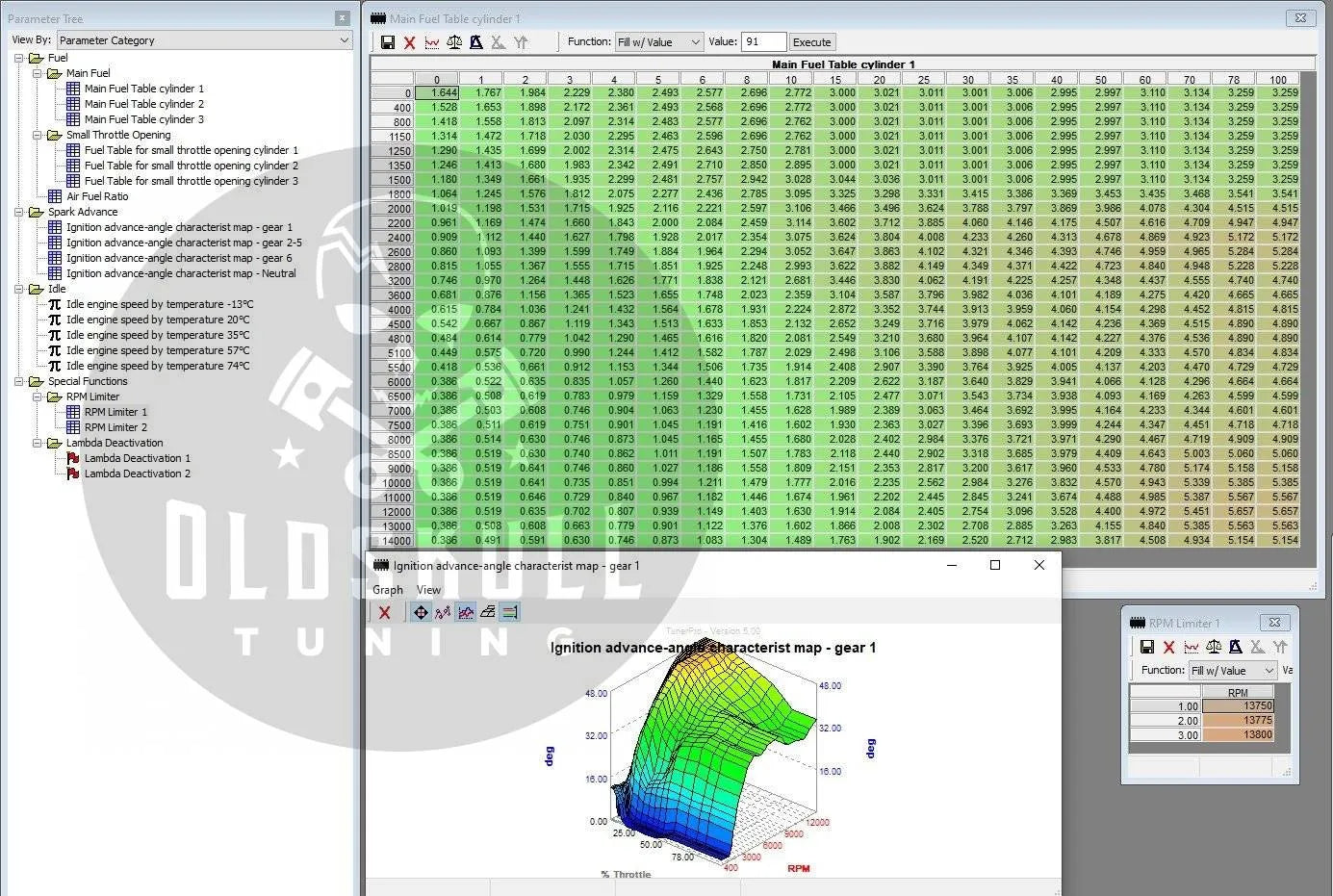Select Lambda Deactivation 1 in the parameter tree
Image resolution: width=1333 pixels, height=896 pixels.
[137, 458]
